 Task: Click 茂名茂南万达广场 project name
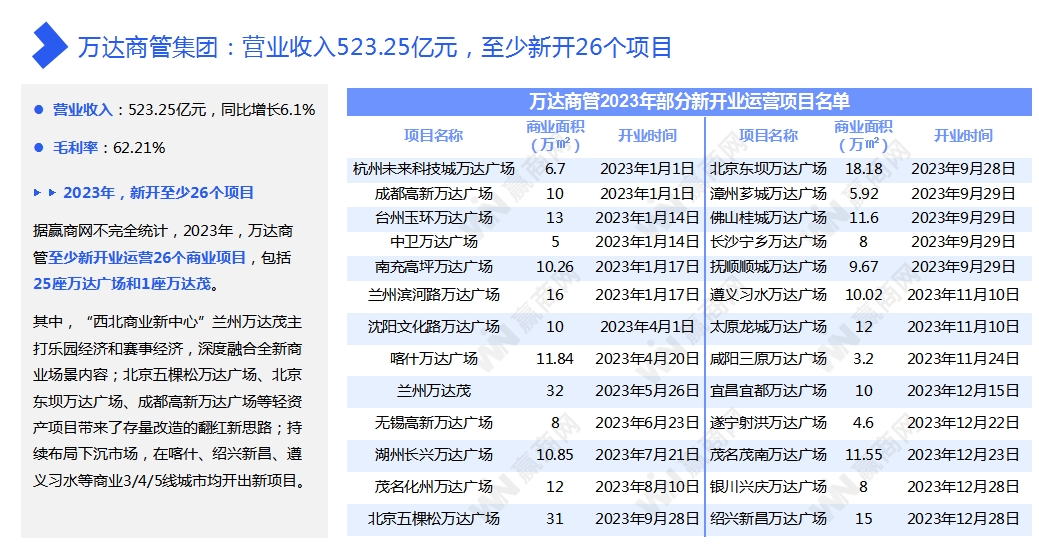[x=769, y=455]
